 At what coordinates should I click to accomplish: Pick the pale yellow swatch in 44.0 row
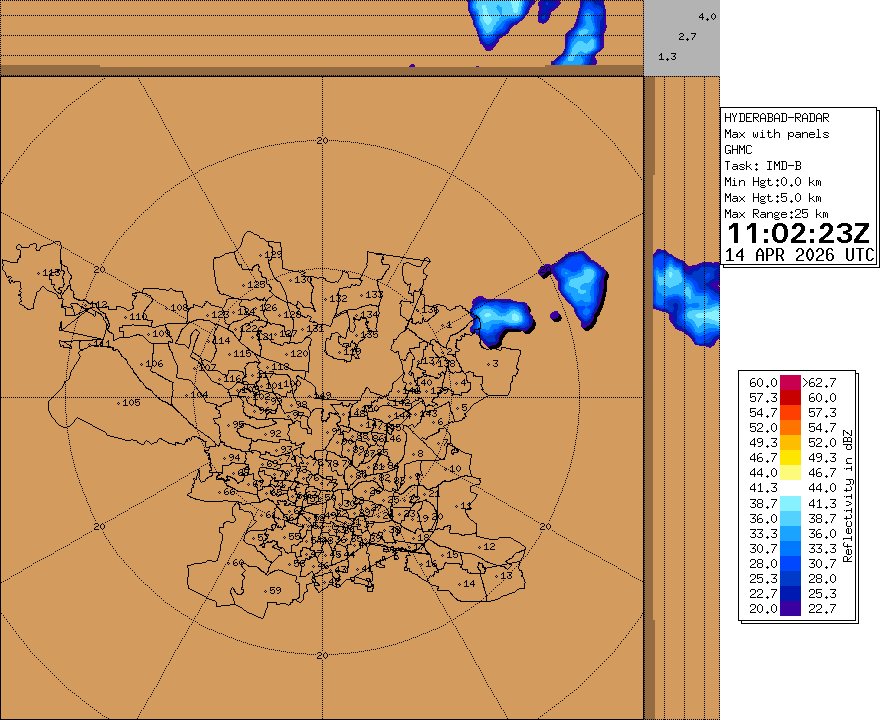tap(790, 473)
